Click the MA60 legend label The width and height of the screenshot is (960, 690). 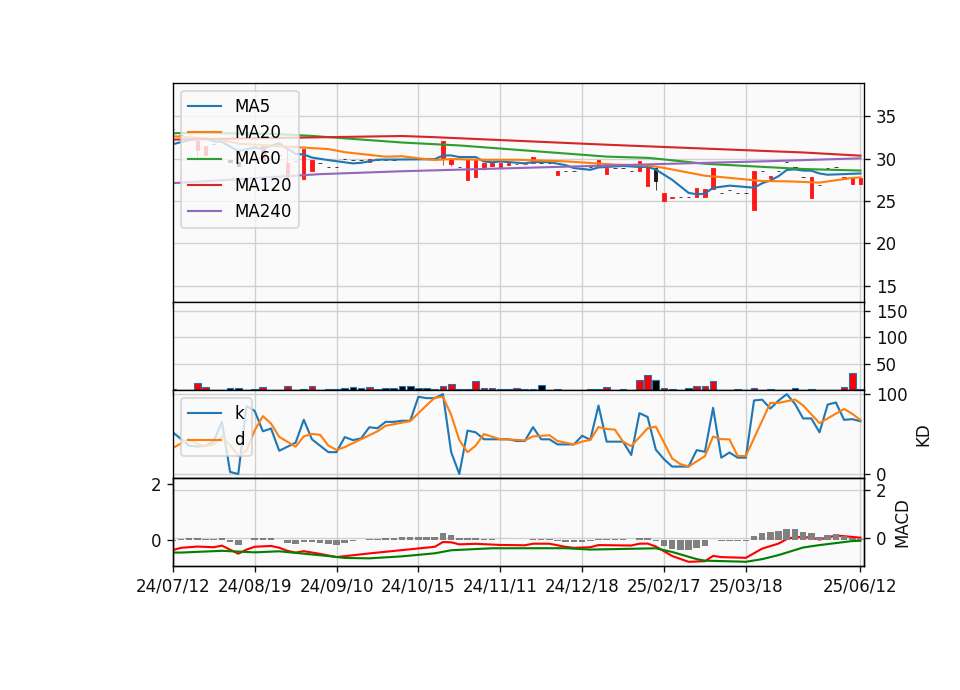coord(257,158)
